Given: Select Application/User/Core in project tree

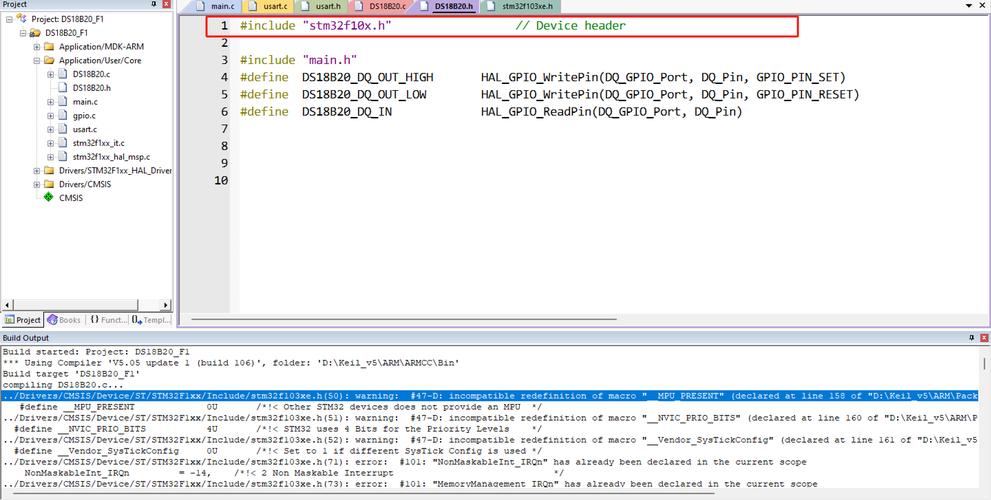Looking at the screenshot, I should 100,61.
